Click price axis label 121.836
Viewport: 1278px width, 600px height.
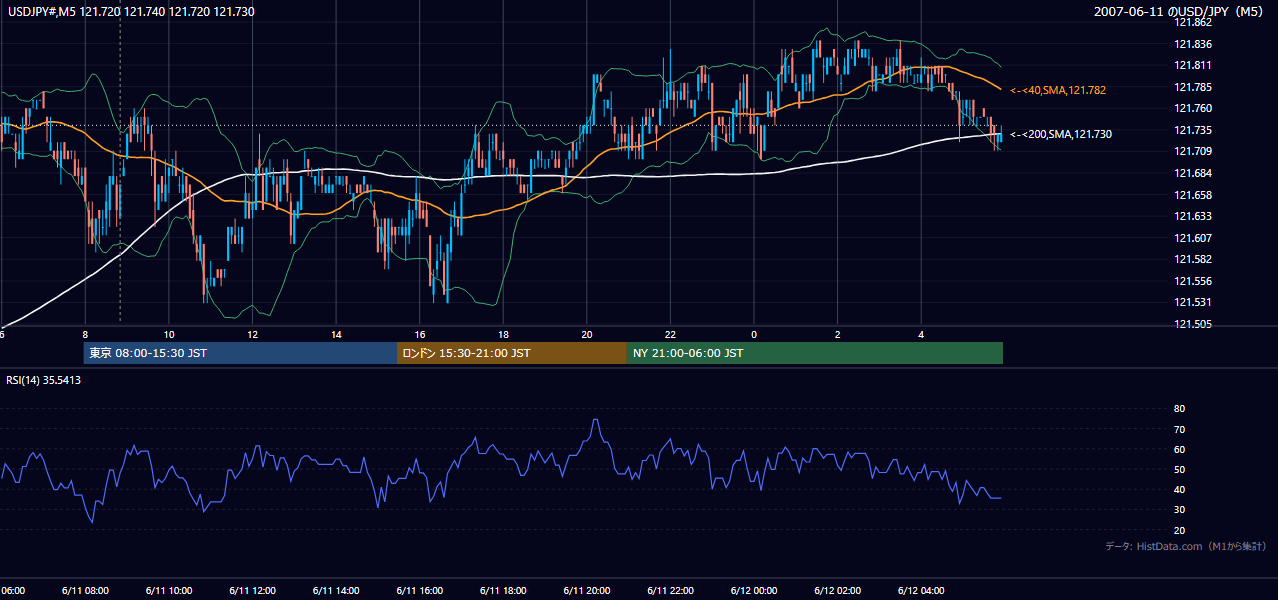point(1192,44)
